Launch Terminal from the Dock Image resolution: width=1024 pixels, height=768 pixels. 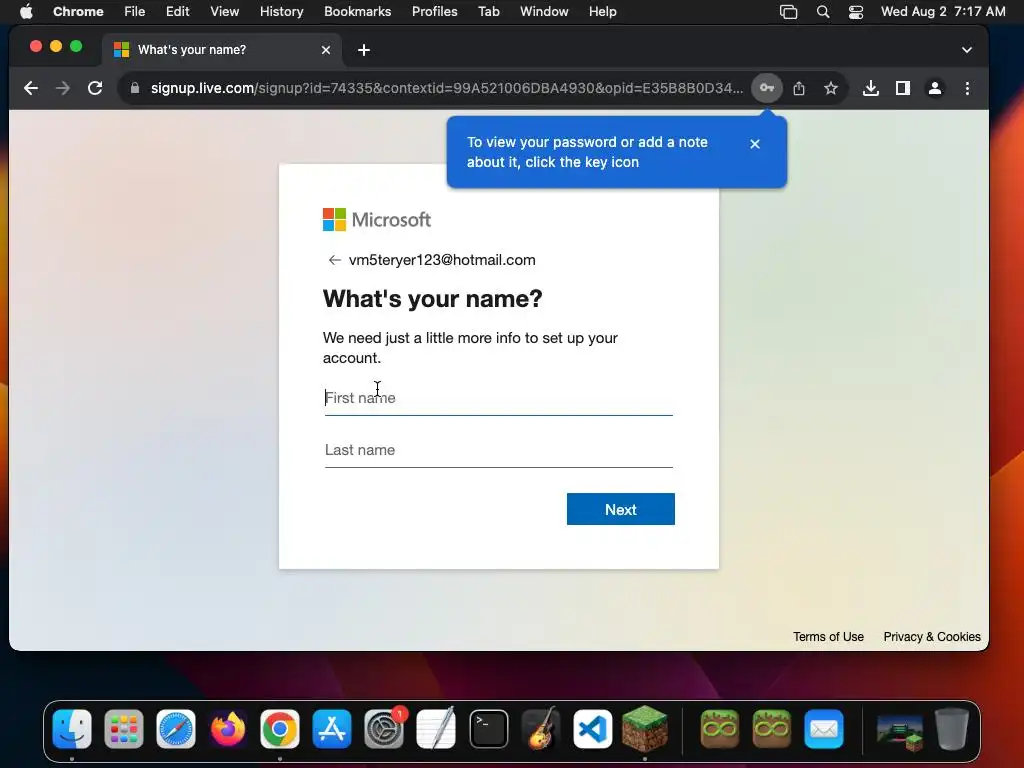[x=488, y=729]
